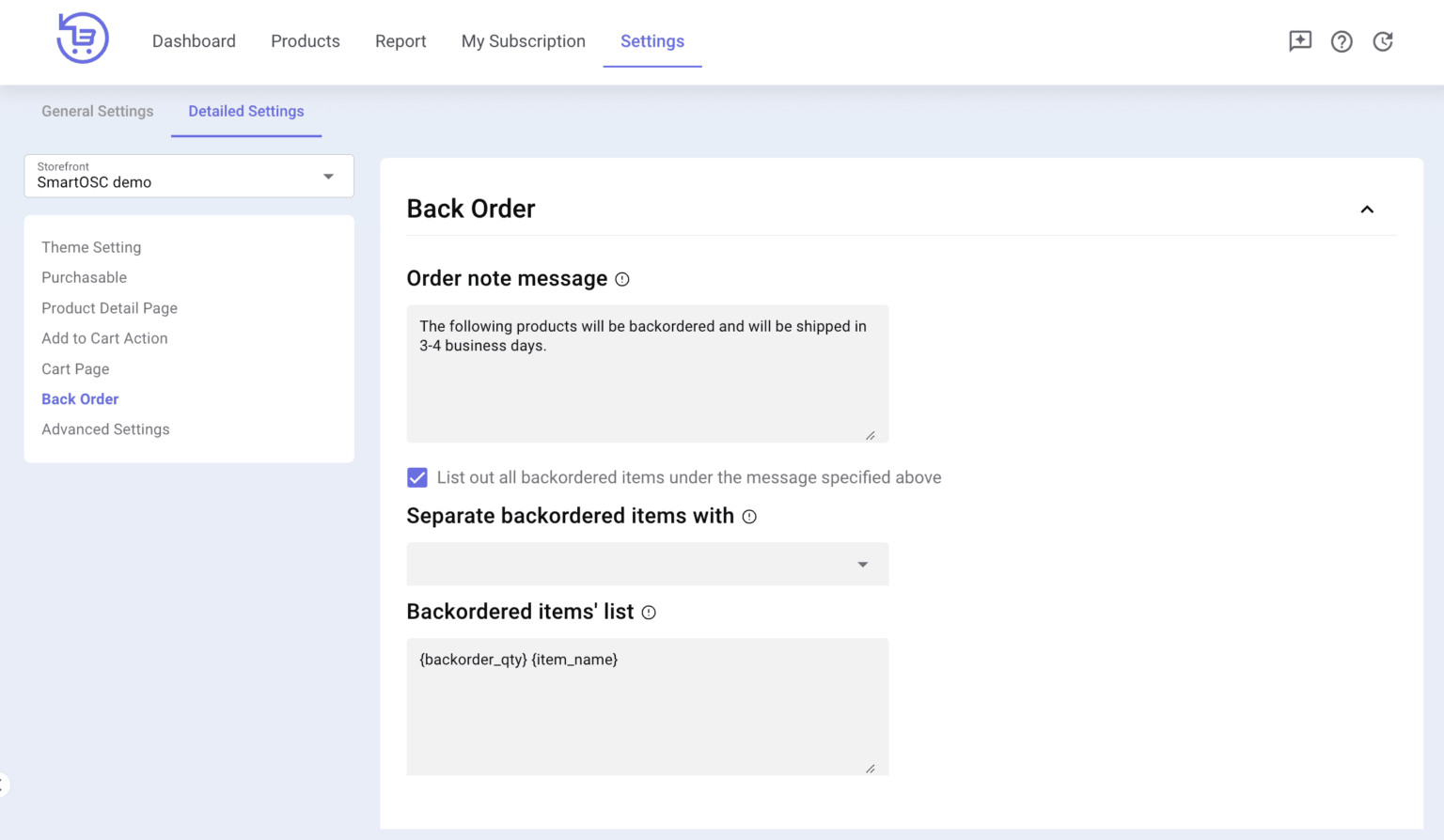The height and width of the screenshot is (840, 1444).
Task: Collapse the Back Order section
Action: click(x=1367, y=210)
